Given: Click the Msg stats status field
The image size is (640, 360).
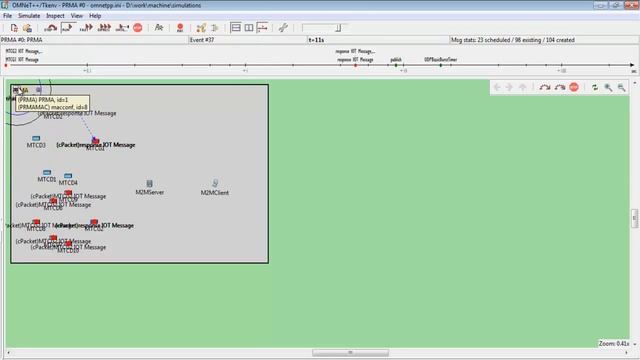Looking at the screenshot, I should pos(543,40).
